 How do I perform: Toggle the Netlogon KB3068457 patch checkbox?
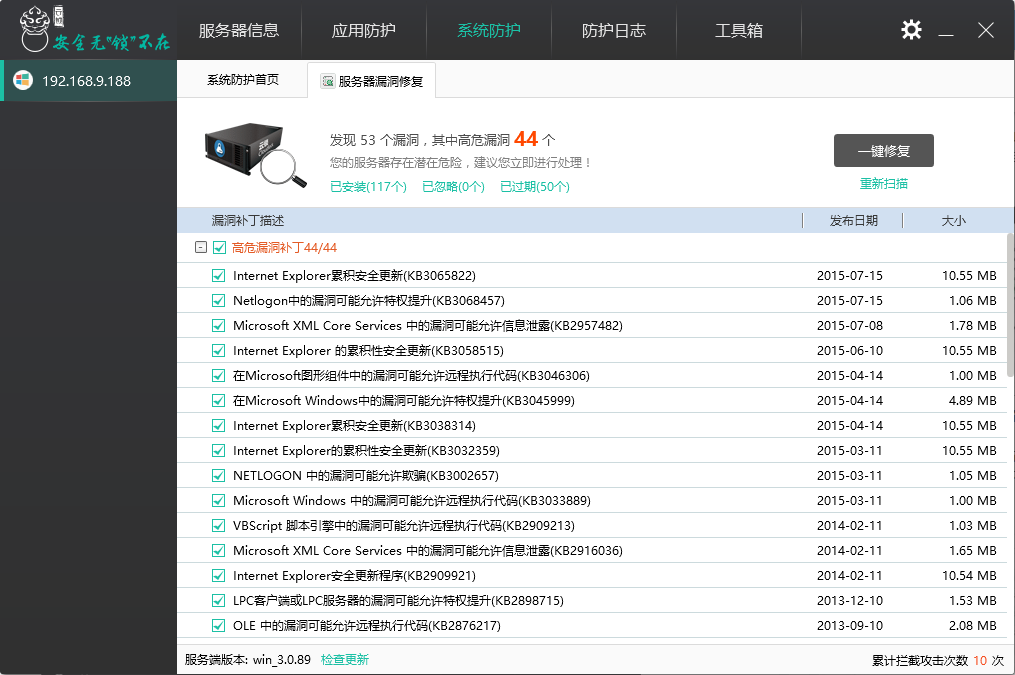(x=219, y=301)
